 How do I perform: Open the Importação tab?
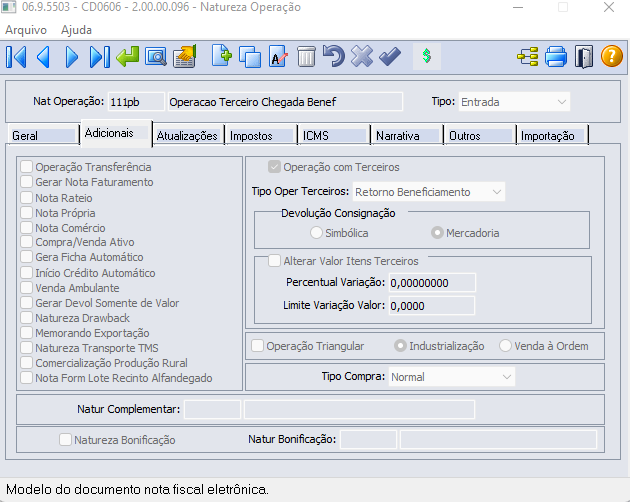click(552, 136)
